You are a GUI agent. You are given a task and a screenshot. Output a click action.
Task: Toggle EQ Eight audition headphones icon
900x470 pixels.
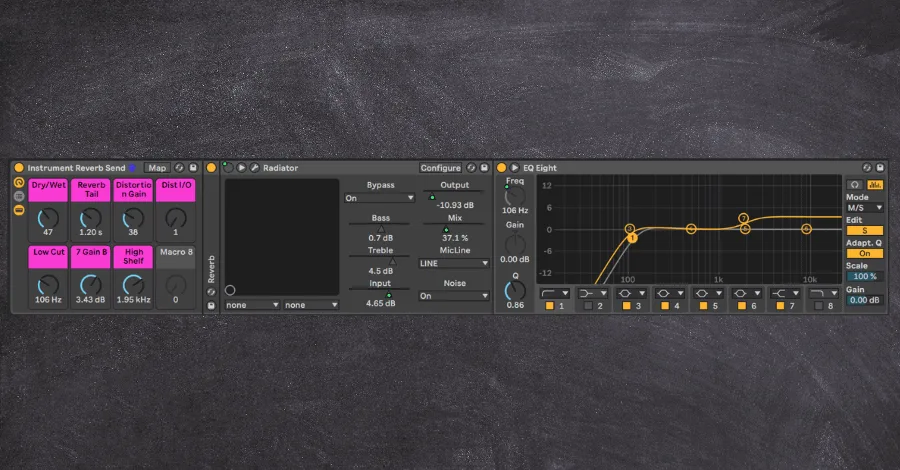click(855, 185)
